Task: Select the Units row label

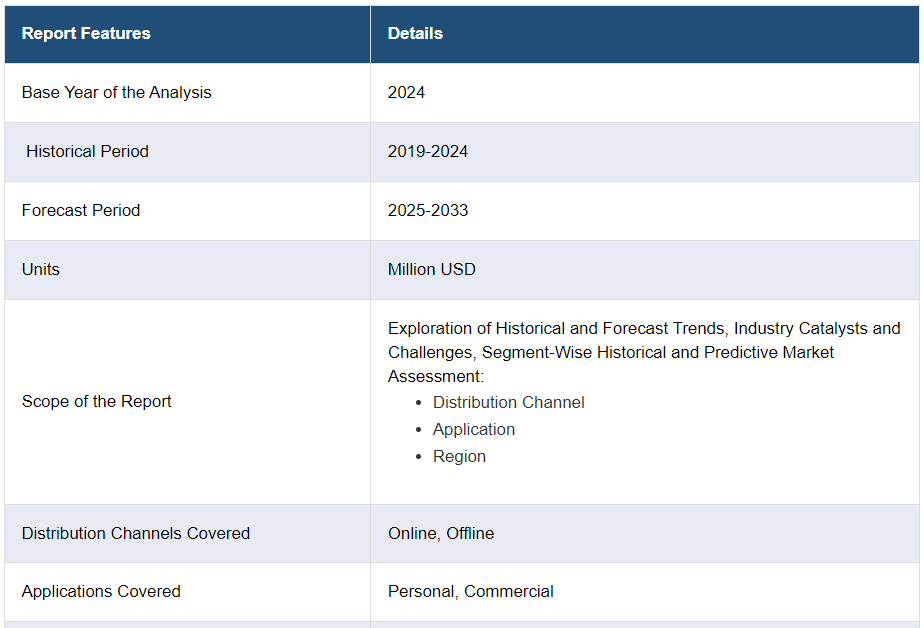Action: 41,269
